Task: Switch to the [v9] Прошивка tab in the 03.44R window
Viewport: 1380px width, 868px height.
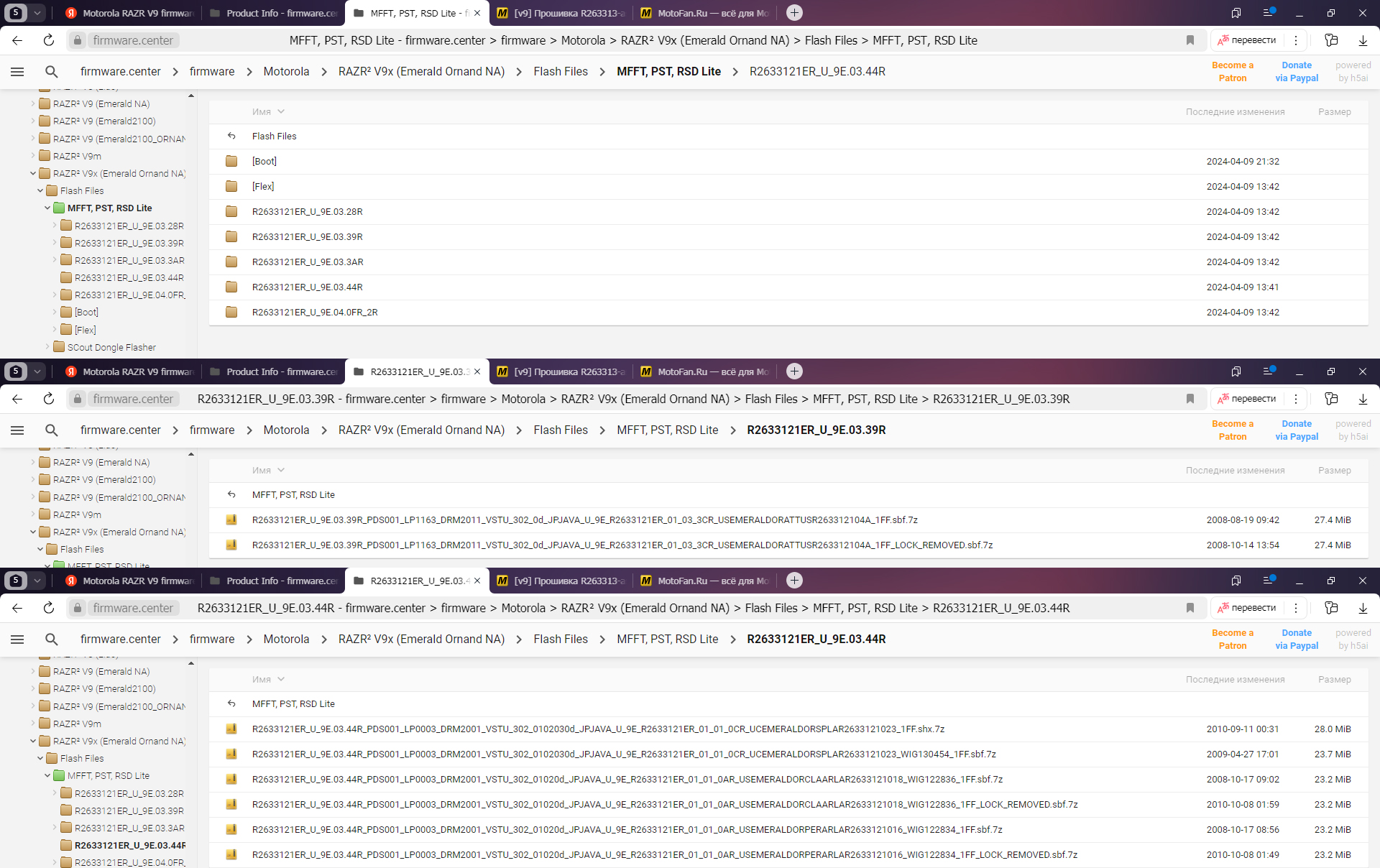Action: point(561,581)
